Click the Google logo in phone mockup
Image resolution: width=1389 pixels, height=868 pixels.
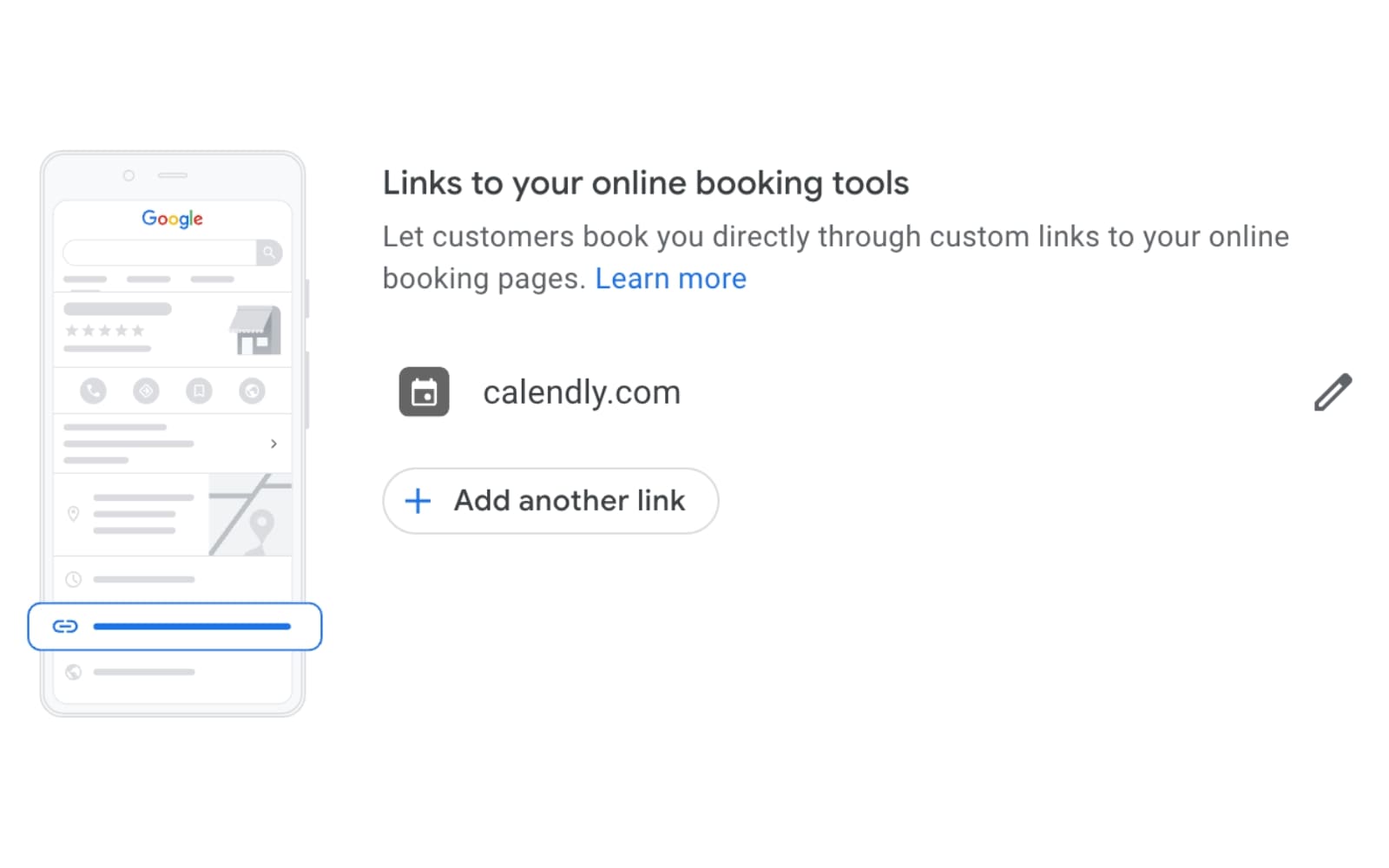172,219
